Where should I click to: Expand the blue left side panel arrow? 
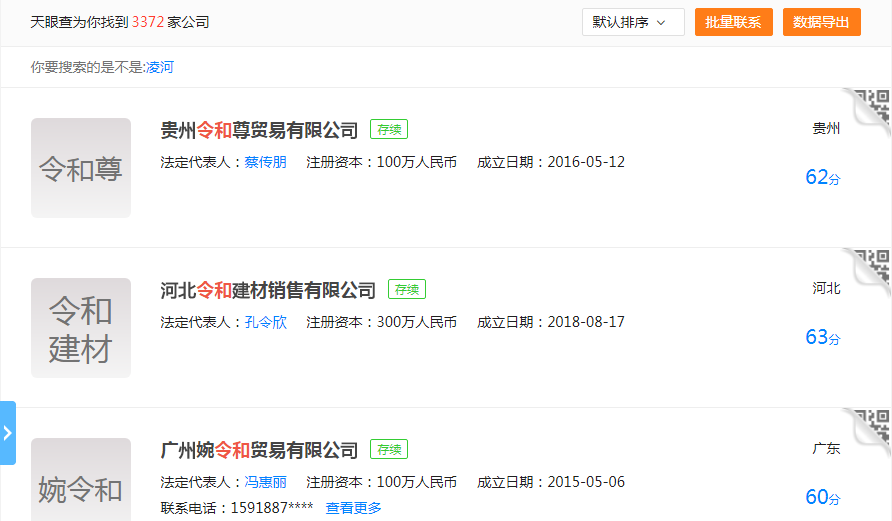tap(8, 433)
